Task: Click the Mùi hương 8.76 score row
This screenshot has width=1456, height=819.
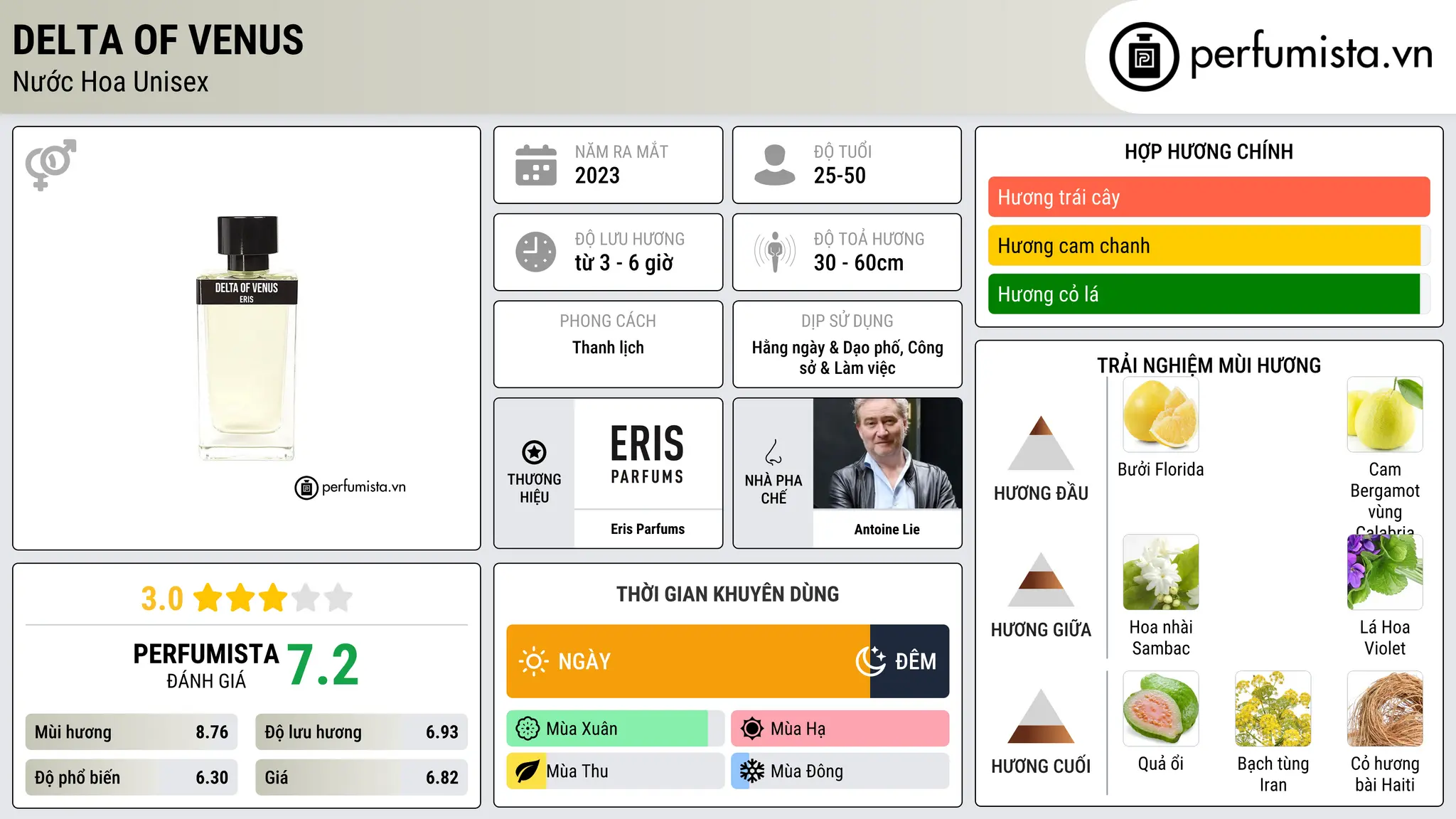Action: coord(132,732)
